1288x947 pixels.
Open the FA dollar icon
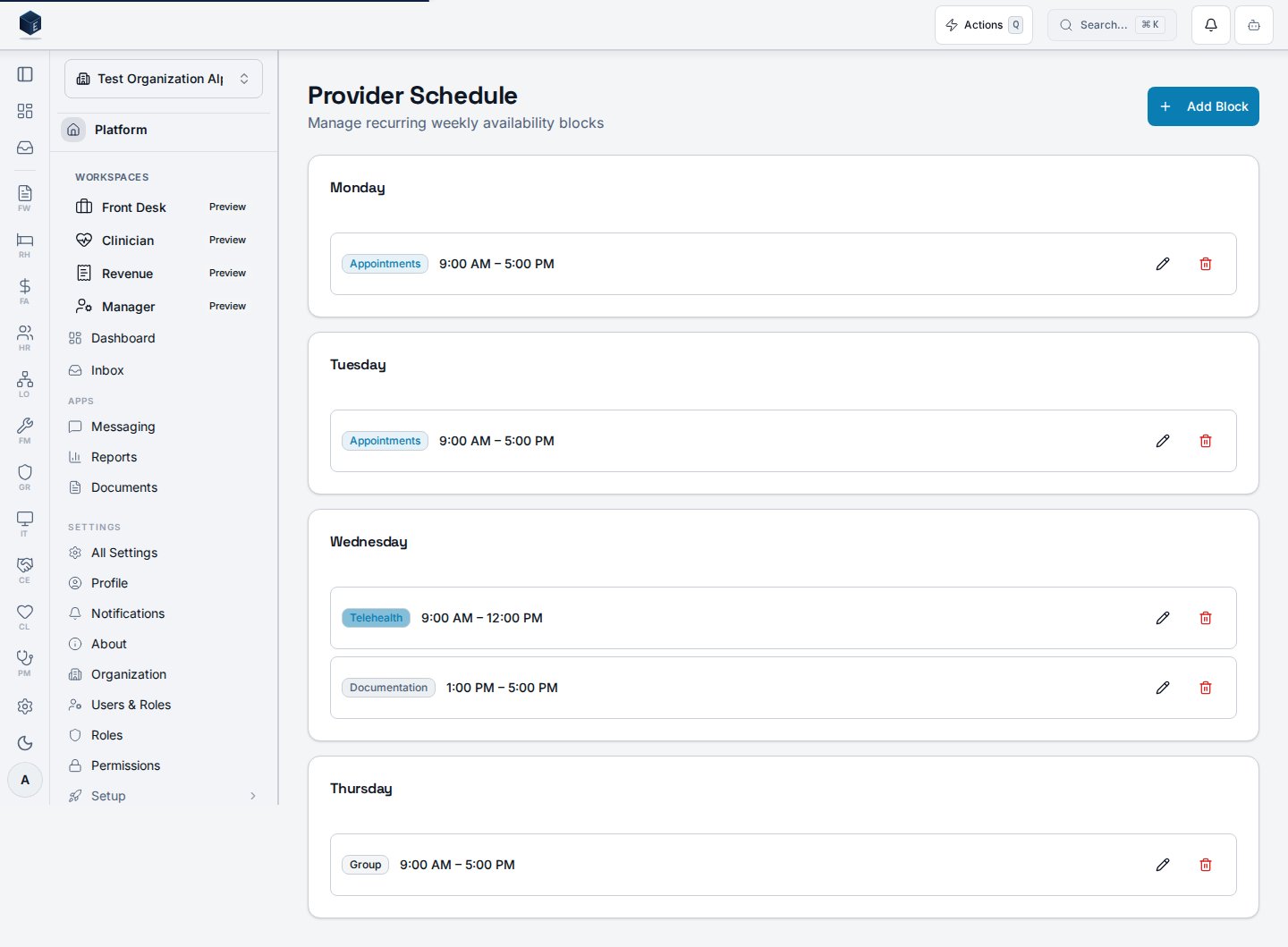pos(25,291)
